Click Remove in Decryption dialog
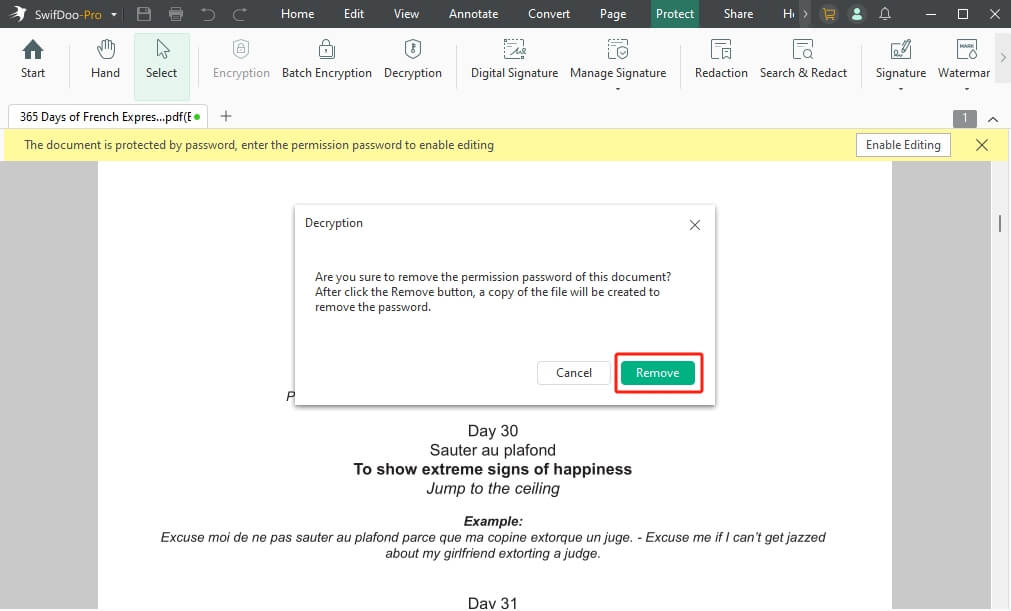 [658, 373]
